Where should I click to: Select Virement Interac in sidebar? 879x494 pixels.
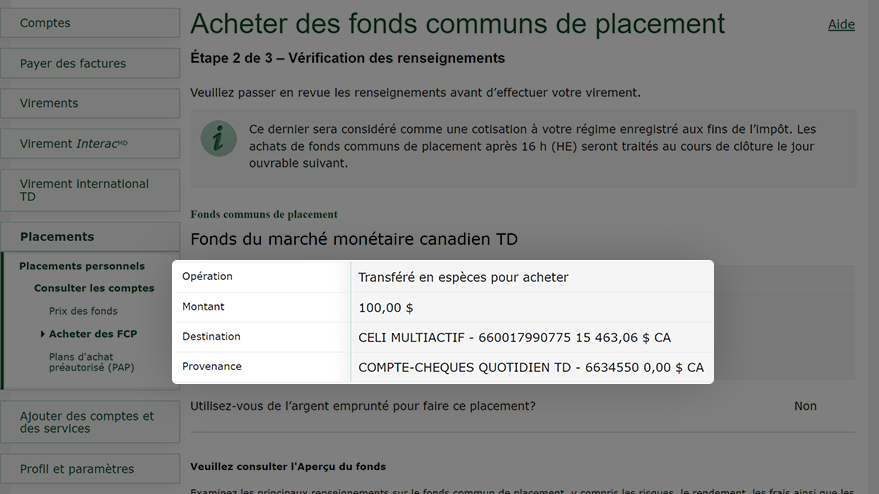pos(90,144)
